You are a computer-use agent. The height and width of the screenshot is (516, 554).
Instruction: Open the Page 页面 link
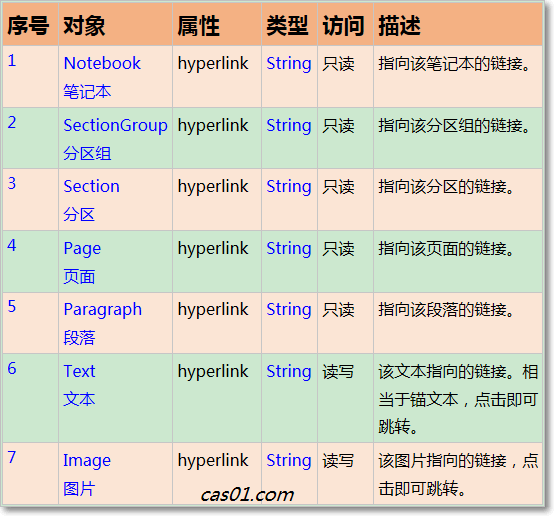point(82,262)
